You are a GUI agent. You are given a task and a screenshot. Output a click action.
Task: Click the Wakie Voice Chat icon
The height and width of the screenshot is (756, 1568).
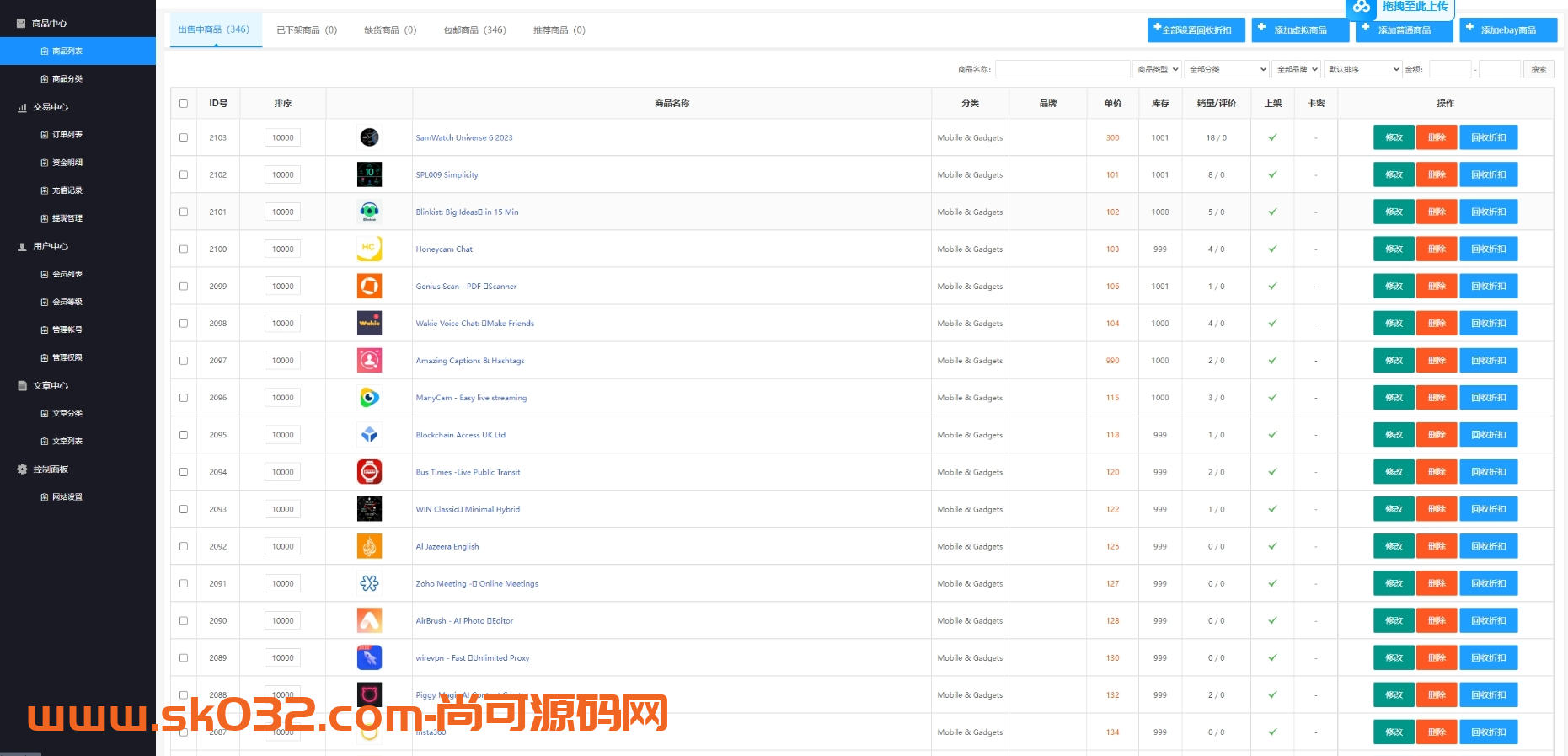(x=369, y=323)
